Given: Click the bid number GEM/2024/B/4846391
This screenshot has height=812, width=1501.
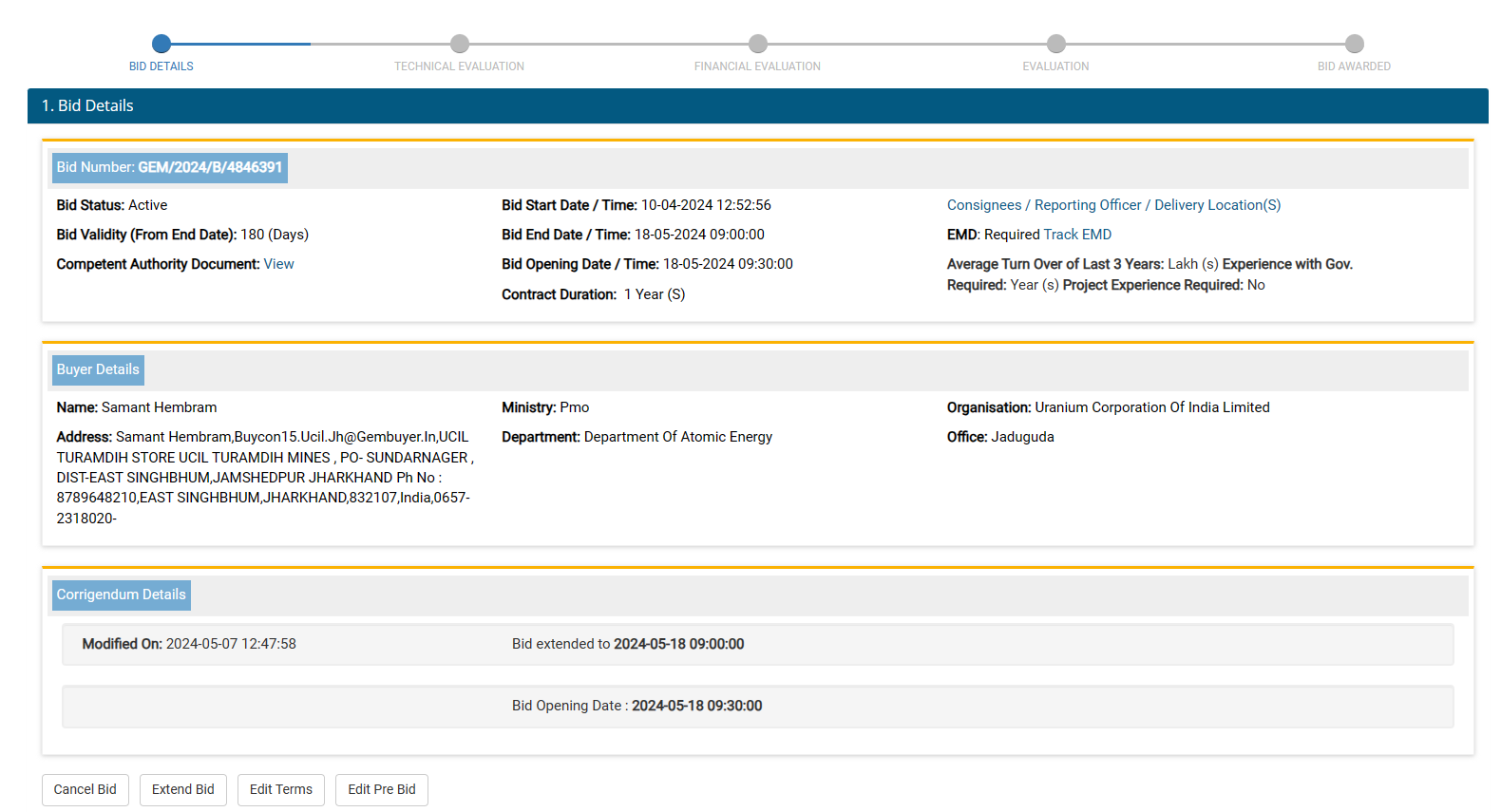Looking at the screenshot, I should click(210, 167).
